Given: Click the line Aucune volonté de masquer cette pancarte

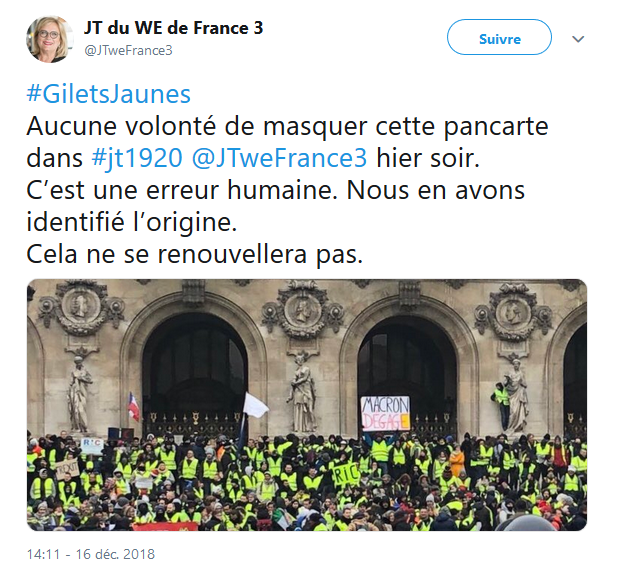Looking at the screenshot, I should click(x=287, y=126).
